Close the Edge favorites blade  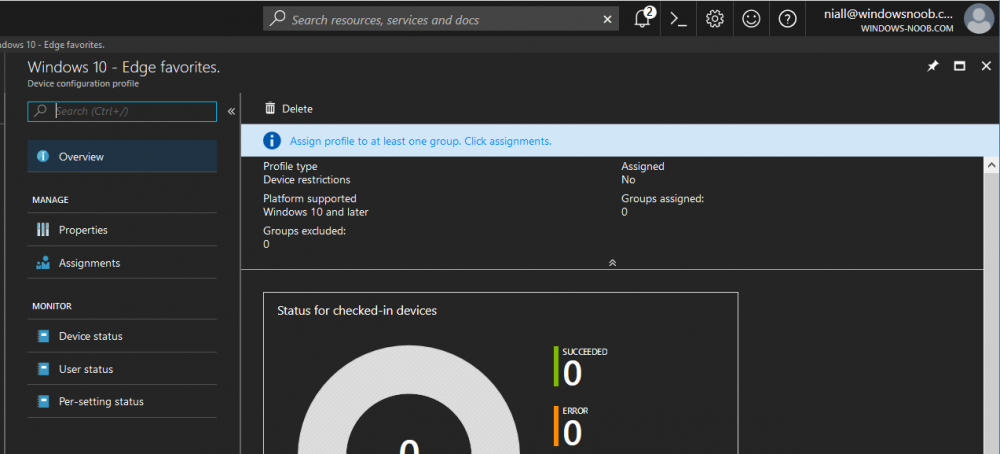(986, 66)
